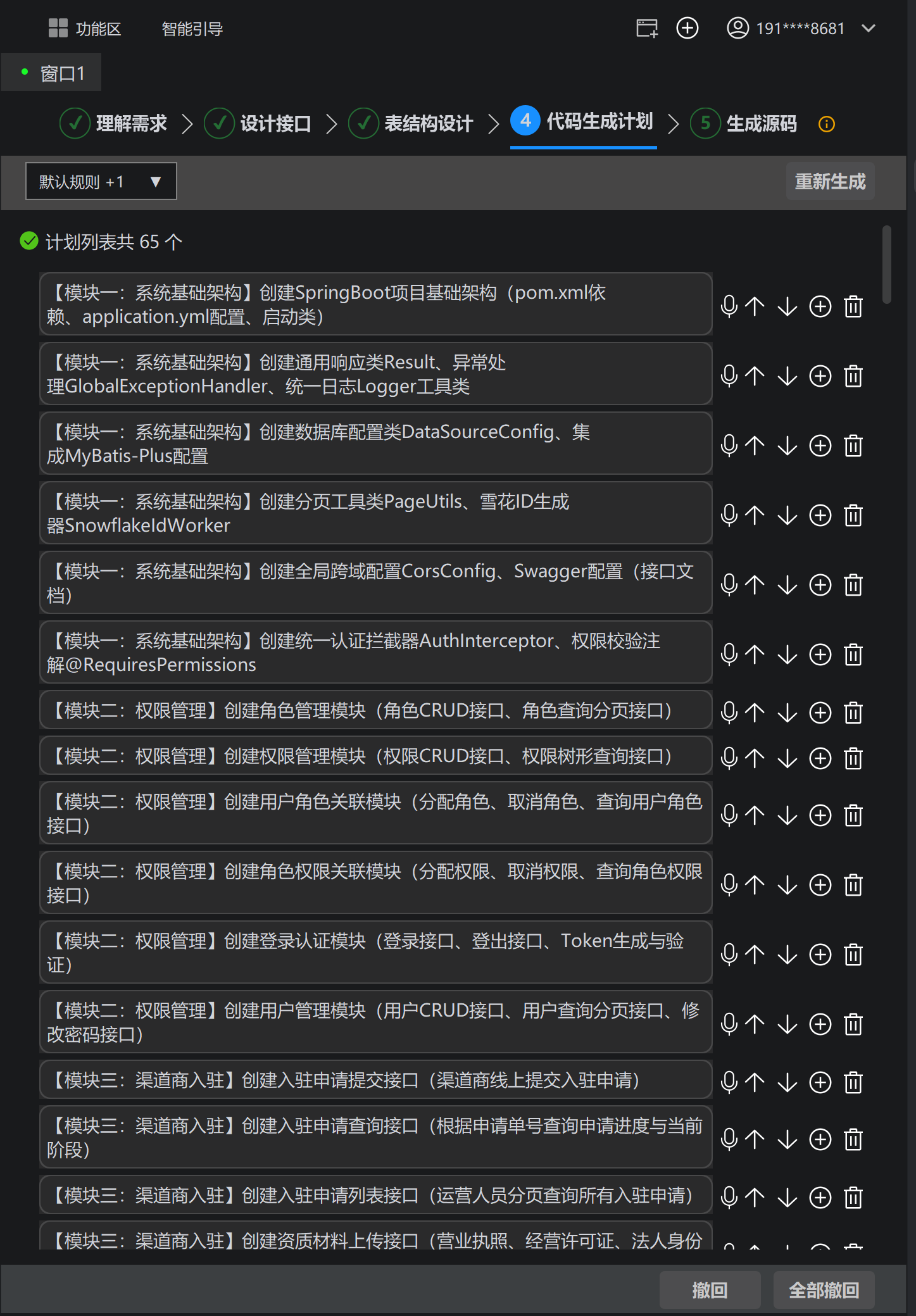Click voice input for the 登录认证模块 item
The width and height of the screenshot is (916, 1316).
729,955
